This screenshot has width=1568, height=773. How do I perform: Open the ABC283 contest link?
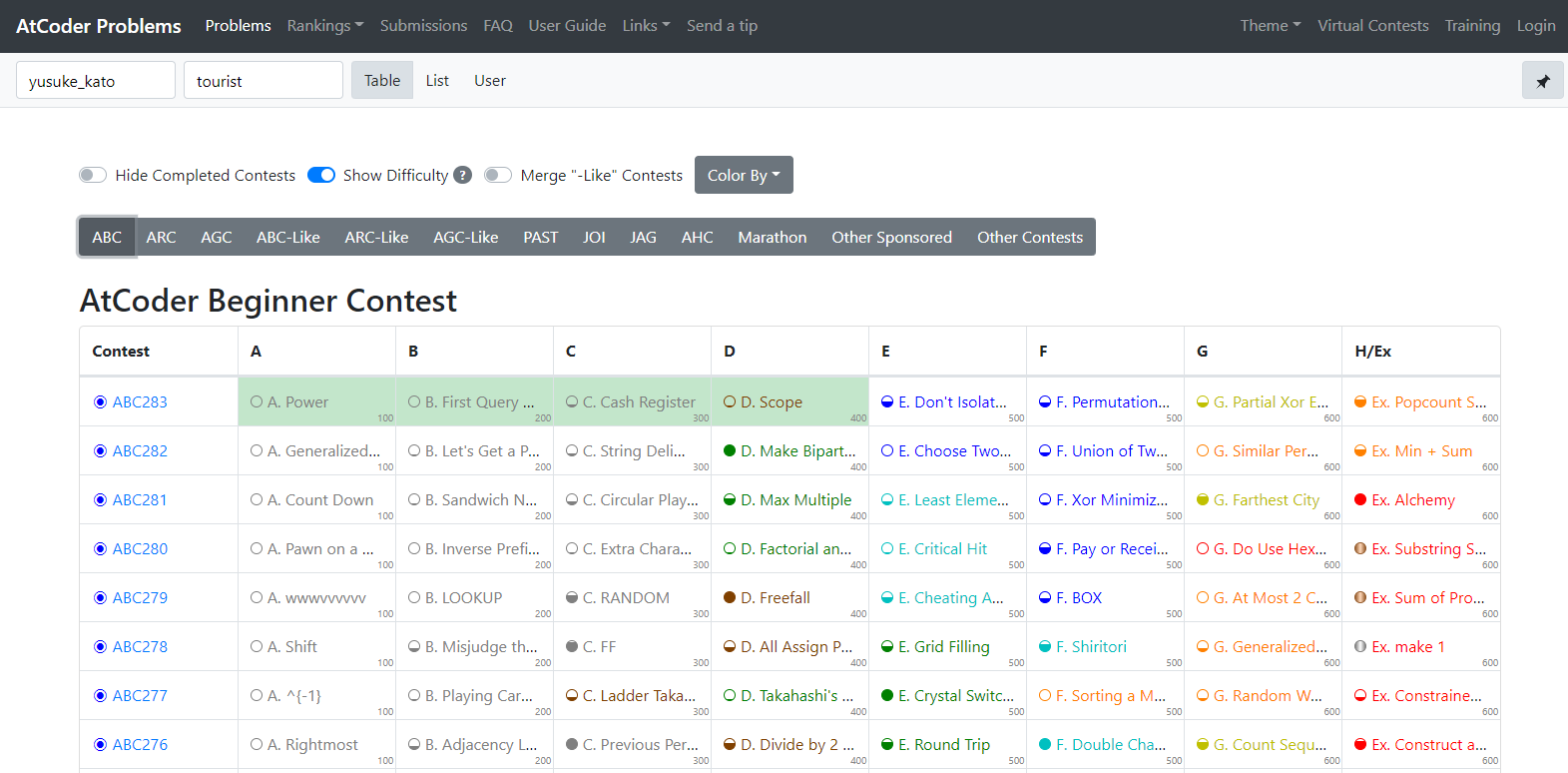140,401
